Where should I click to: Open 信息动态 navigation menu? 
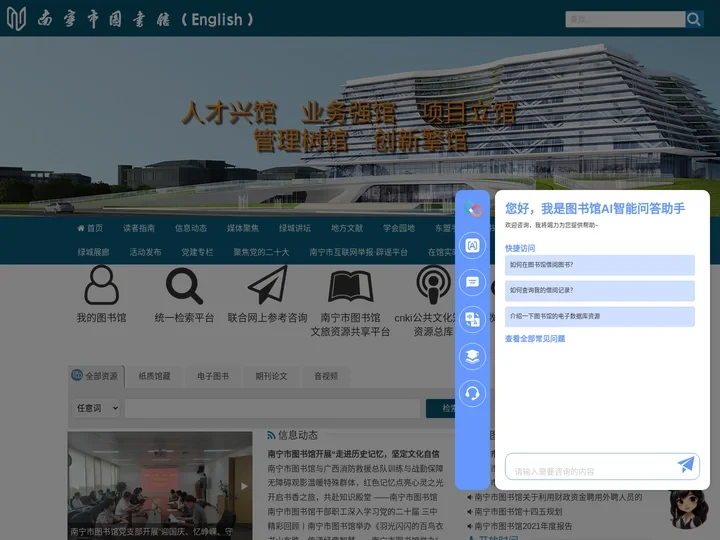[x=191, y=228]
